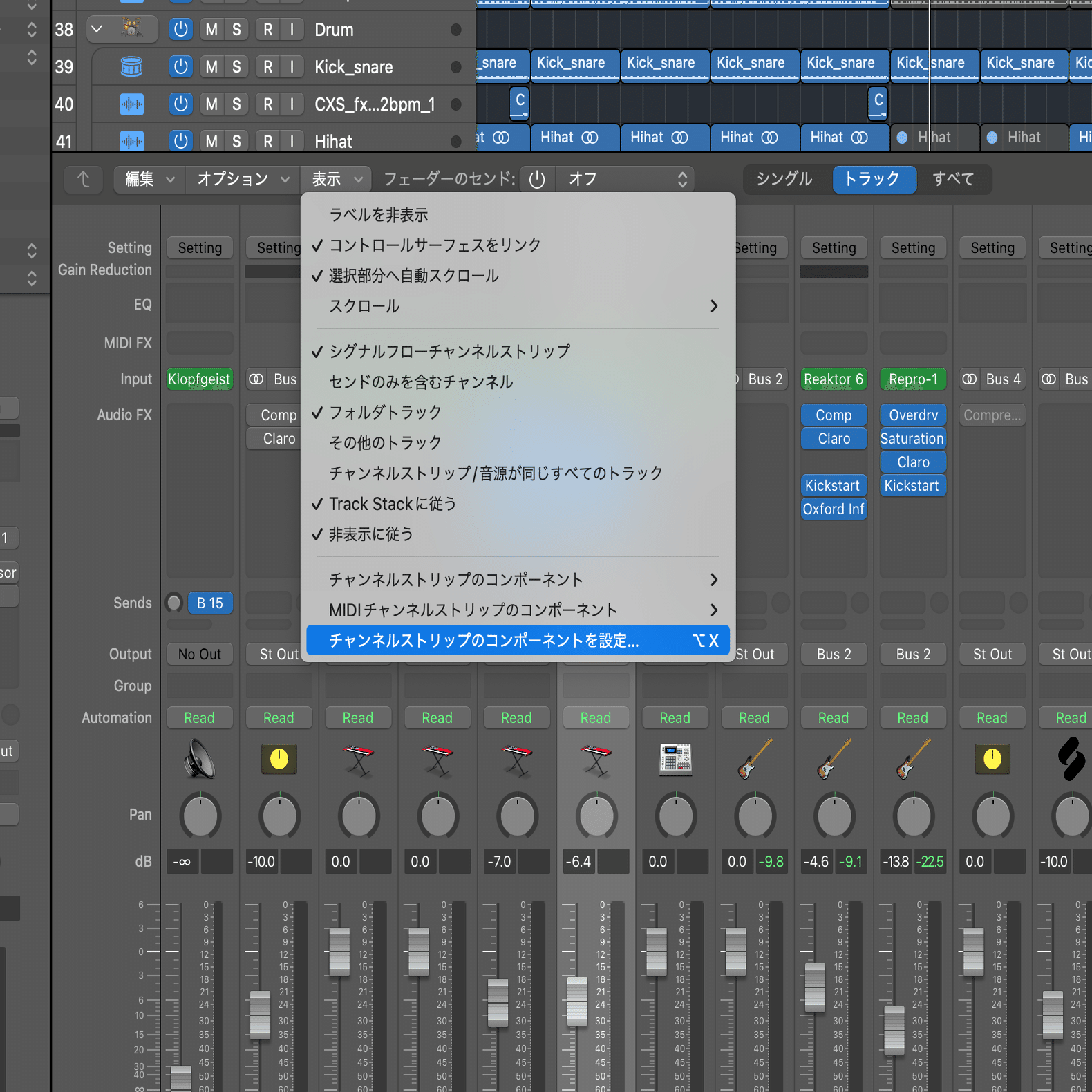Collapse the Drum track stack chevron
The image size is (1092, 1092).
click(x=97, y=29)
